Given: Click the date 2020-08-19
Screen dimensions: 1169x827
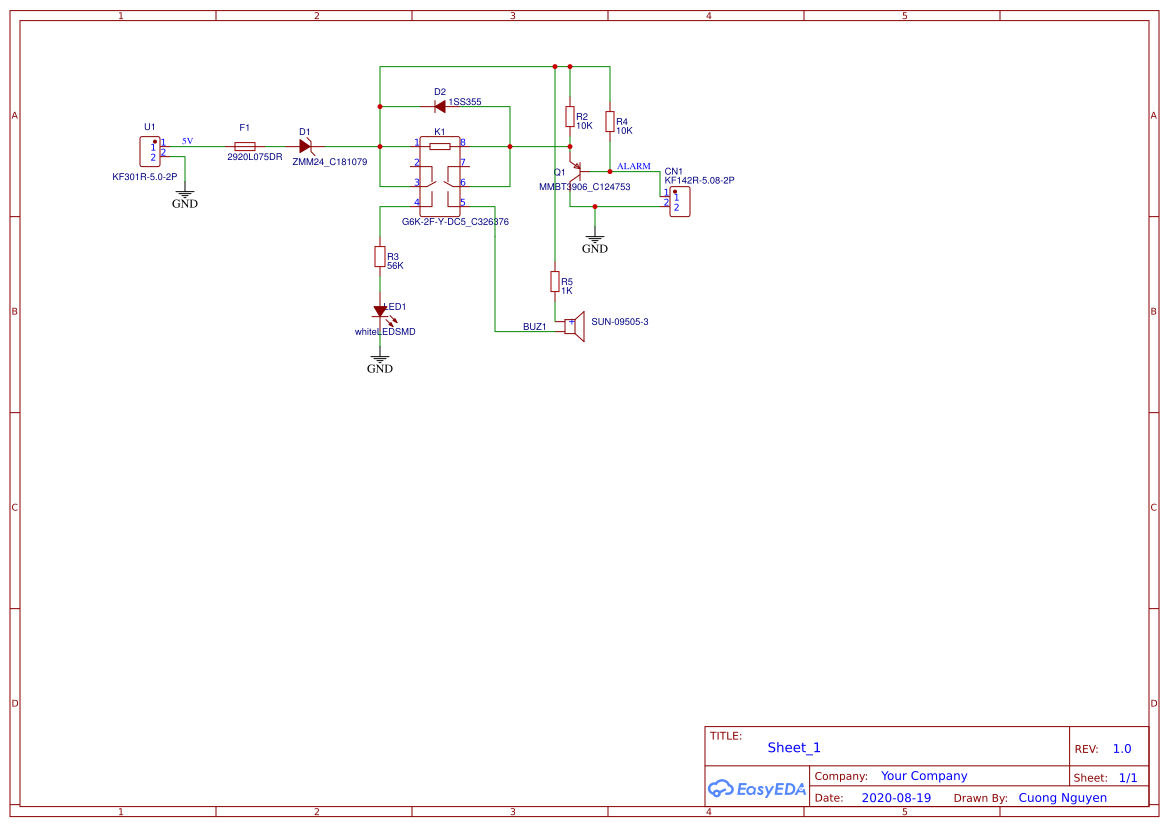Looking at the screenshot, I should (x=896, y=798).
